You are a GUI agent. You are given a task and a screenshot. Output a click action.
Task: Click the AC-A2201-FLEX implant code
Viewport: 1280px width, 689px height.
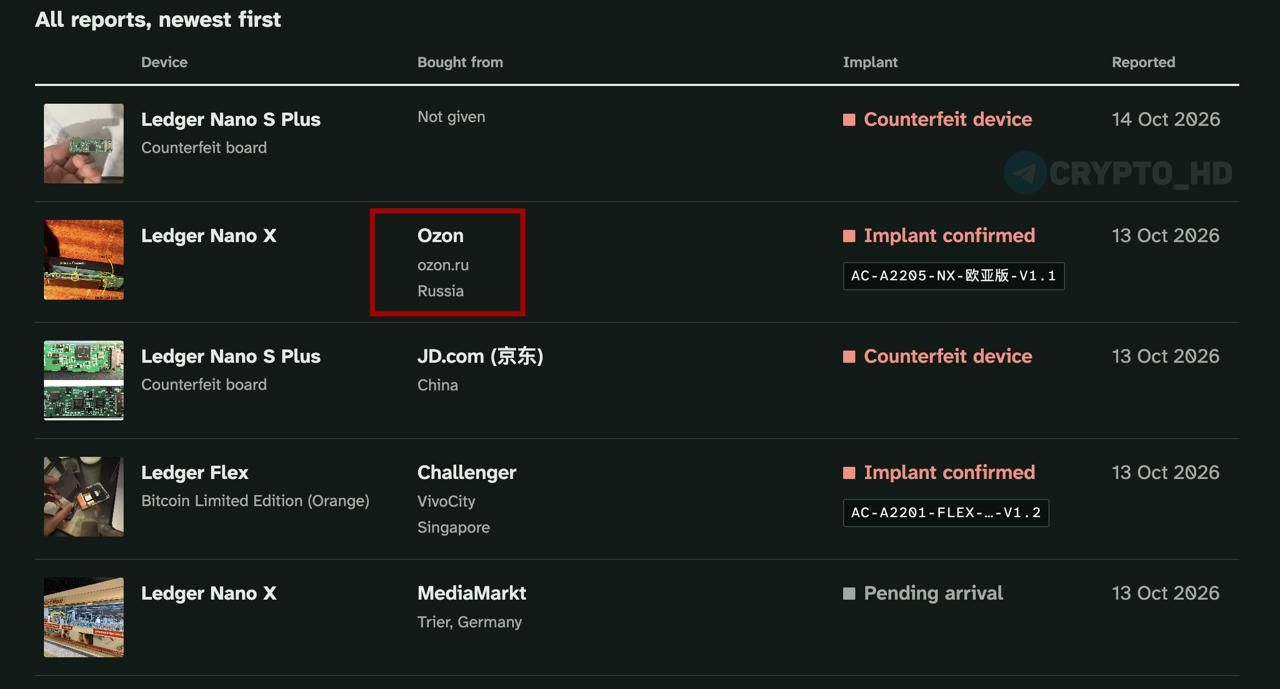pos(946,513)
